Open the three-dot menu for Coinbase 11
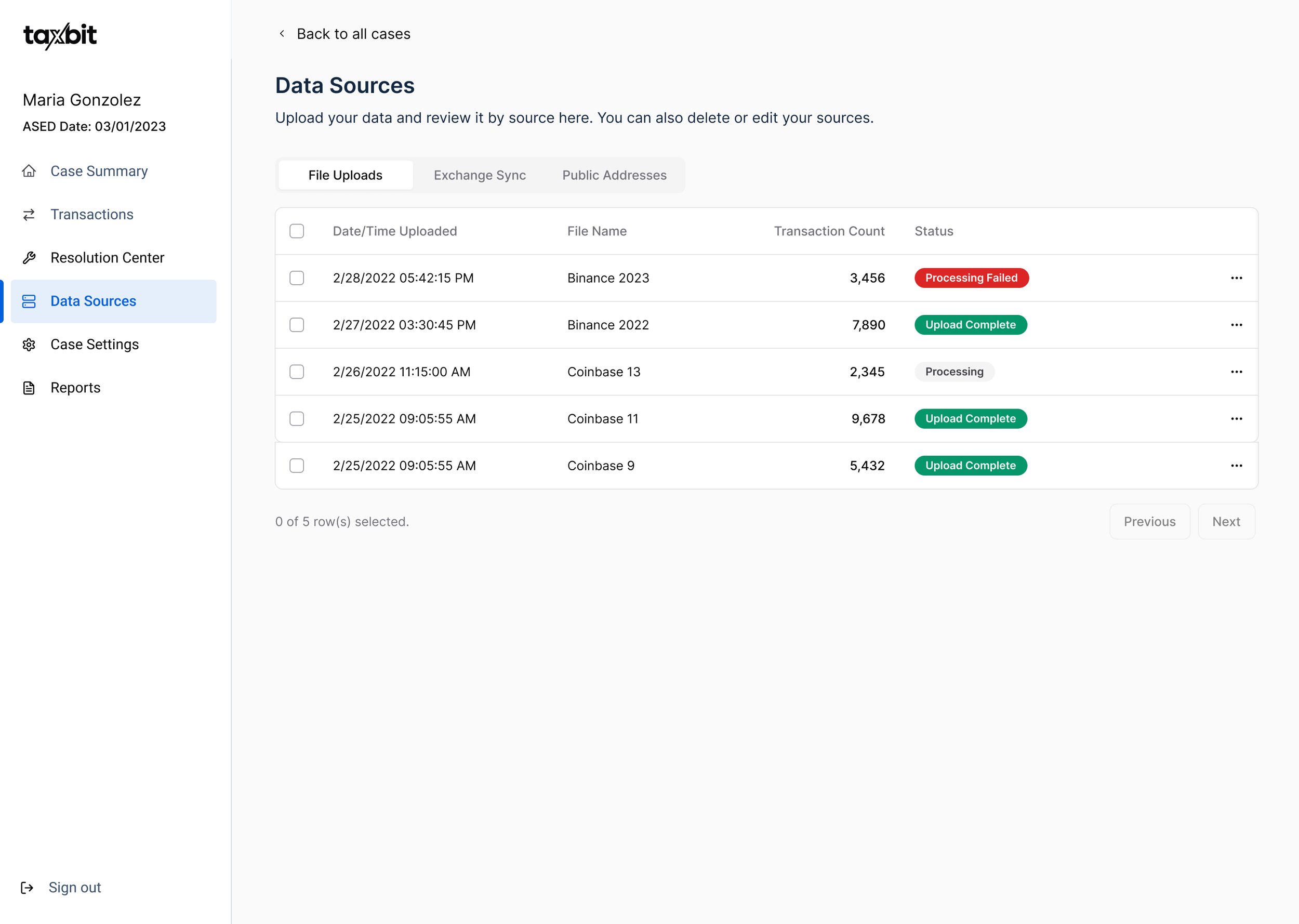 coord(1237,419)
